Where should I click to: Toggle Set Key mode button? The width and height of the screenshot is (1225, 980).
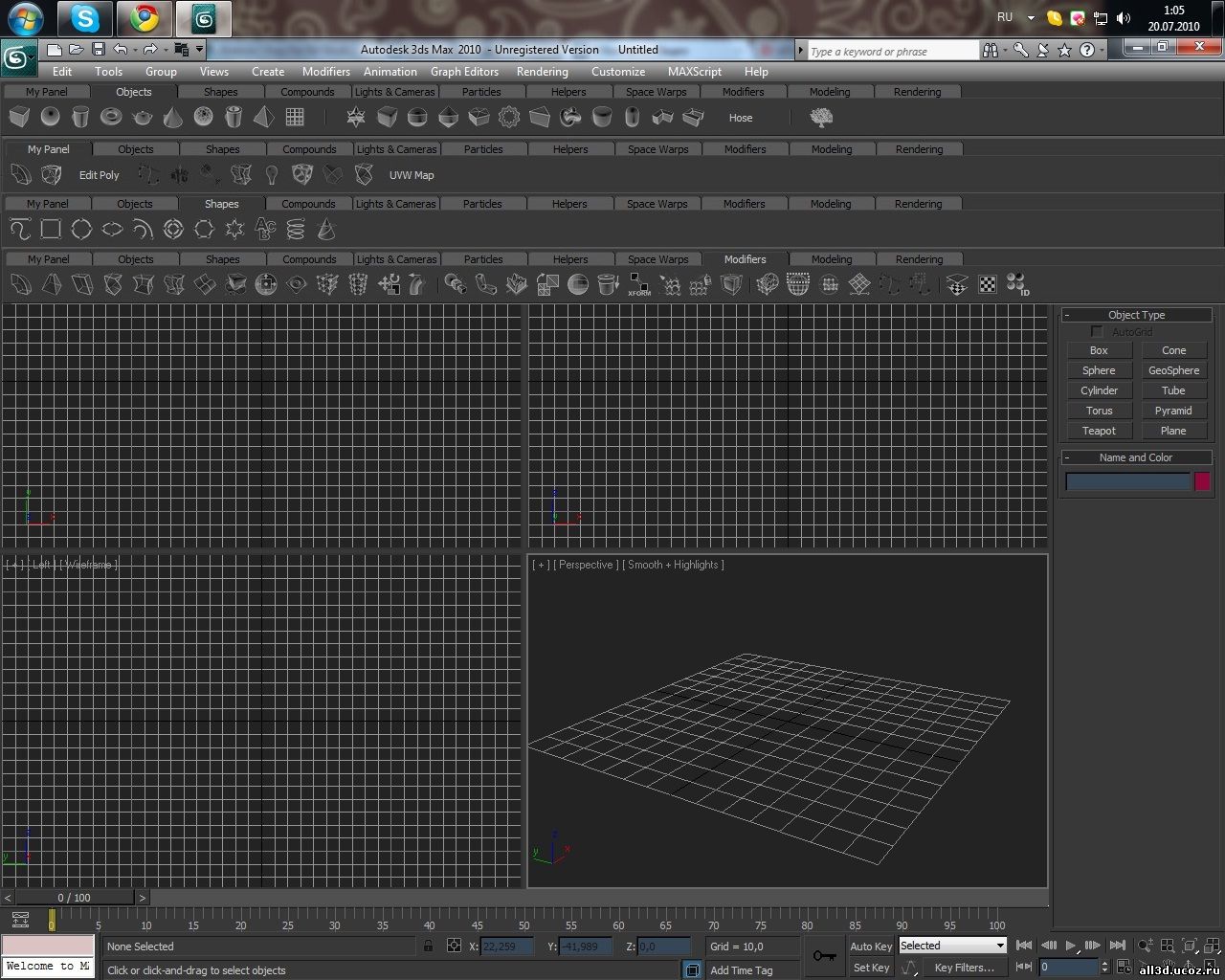click(871, 968)
